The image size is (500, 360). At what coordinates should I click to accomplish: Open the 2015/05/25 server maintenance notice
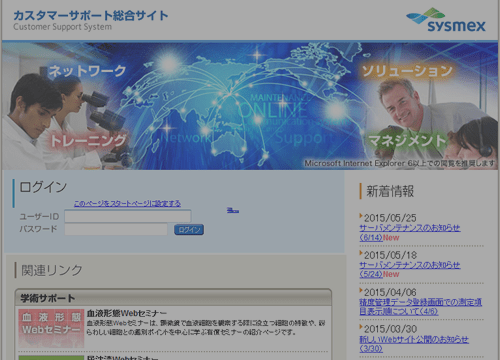410,233
